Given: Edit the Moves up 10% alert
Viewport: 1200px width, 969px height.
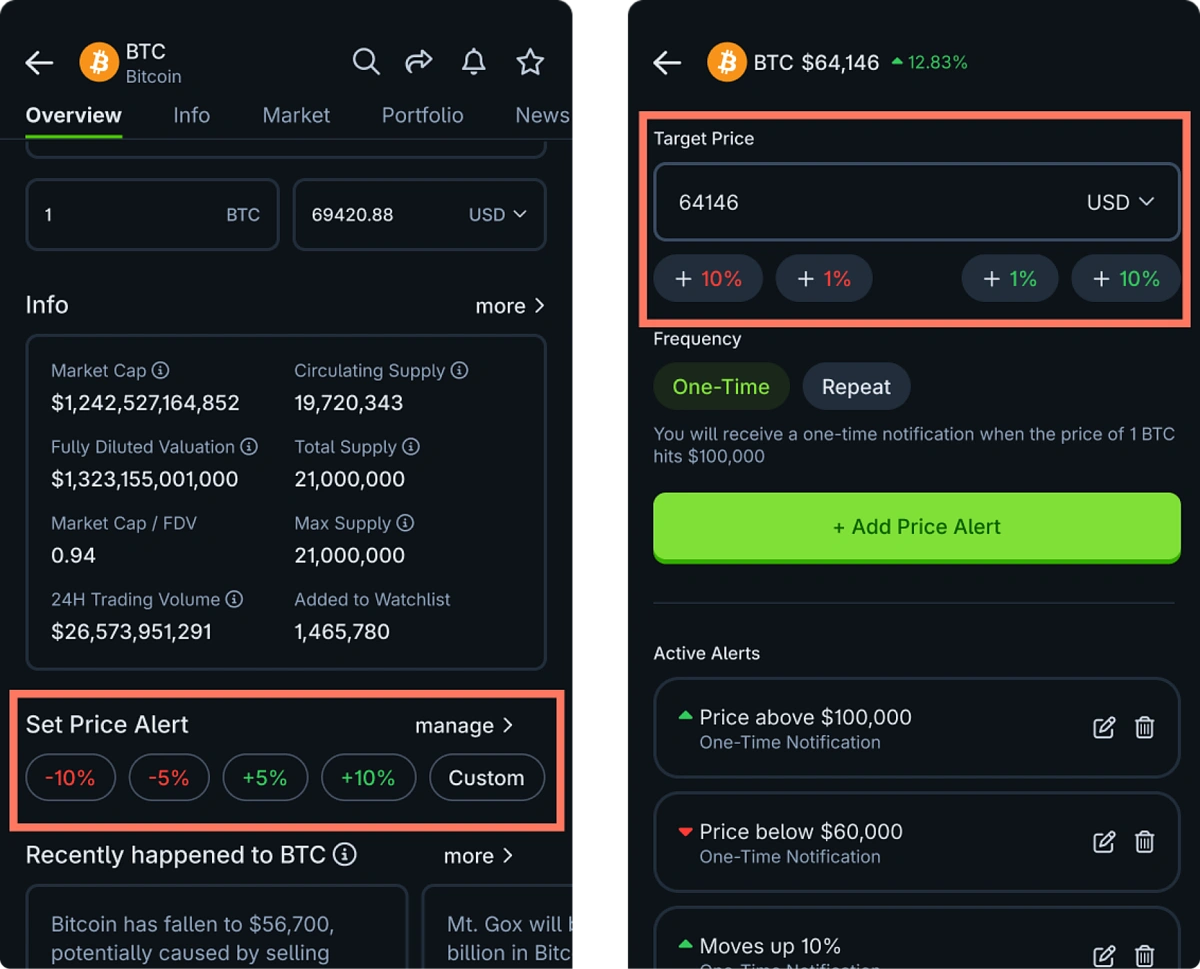Looking at the screenshot, I should [1104, 956].
